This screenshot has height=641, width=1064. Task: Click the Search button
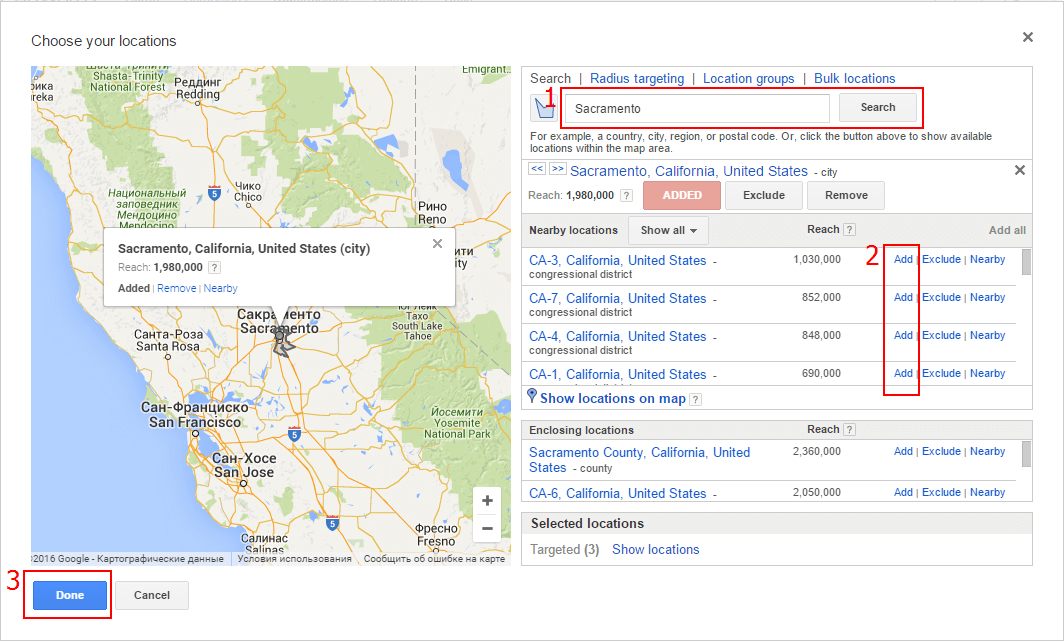(x=878, y=107)
